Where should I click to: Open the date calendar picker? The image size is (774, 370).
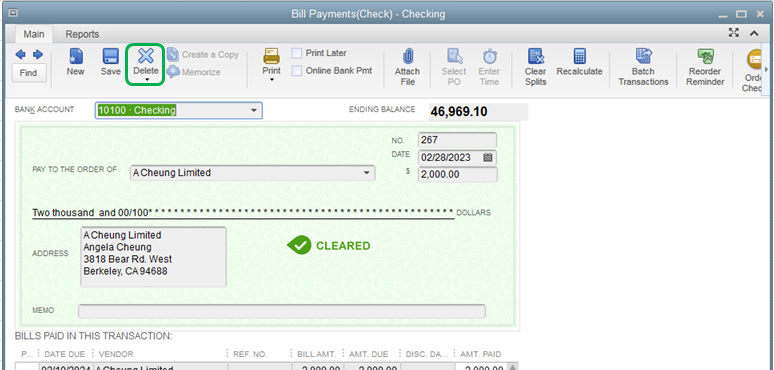click(488, 158)
